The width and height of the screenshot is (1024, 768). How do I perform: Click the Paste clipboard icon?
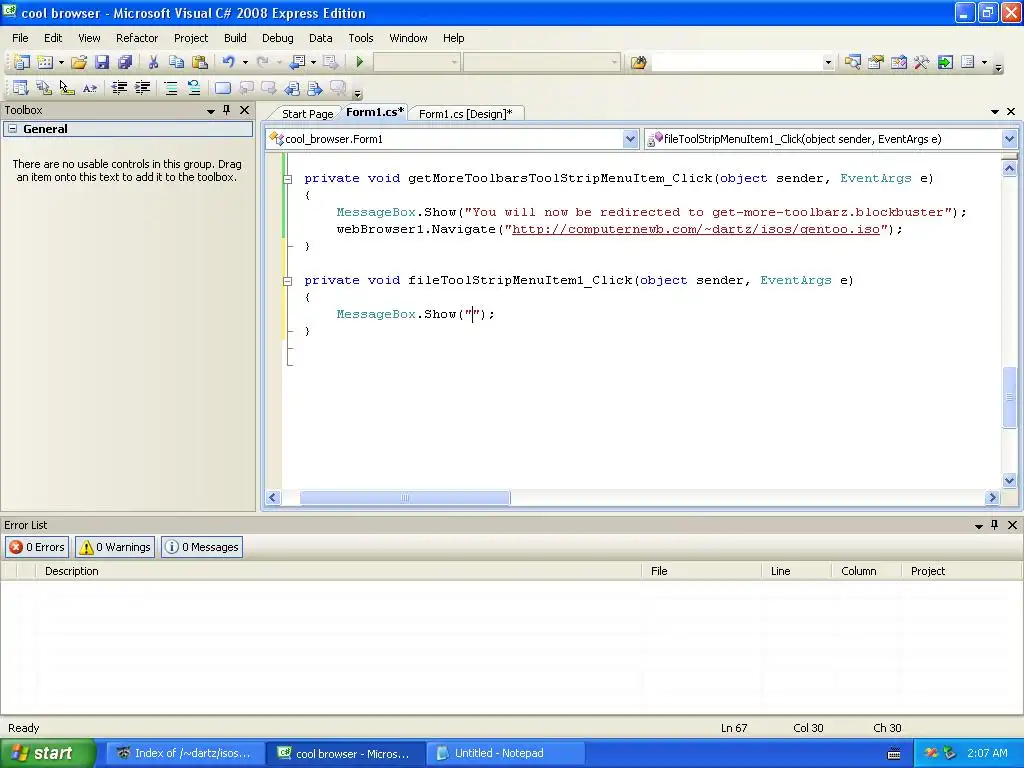(200, 62)
